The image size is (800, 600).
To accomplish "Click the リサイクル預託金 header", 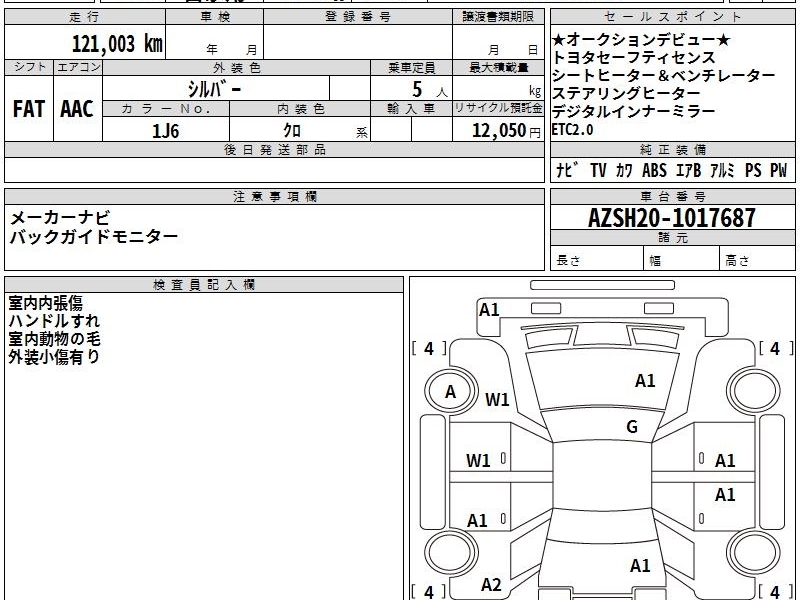I will 498,109.
